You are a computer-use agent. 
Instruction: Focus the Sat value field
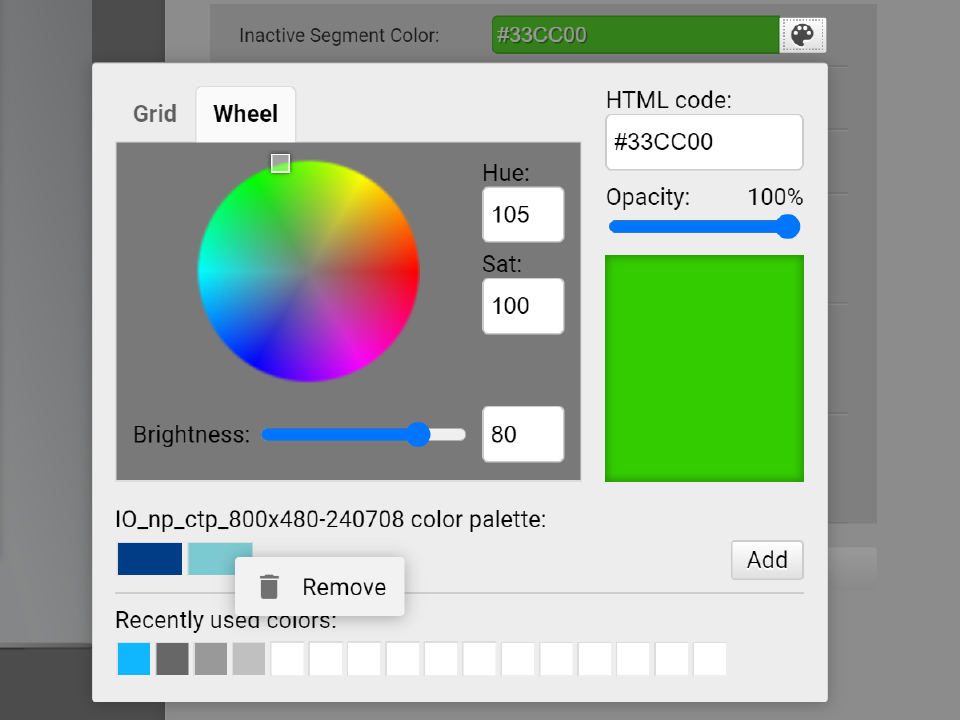(522, 306)
